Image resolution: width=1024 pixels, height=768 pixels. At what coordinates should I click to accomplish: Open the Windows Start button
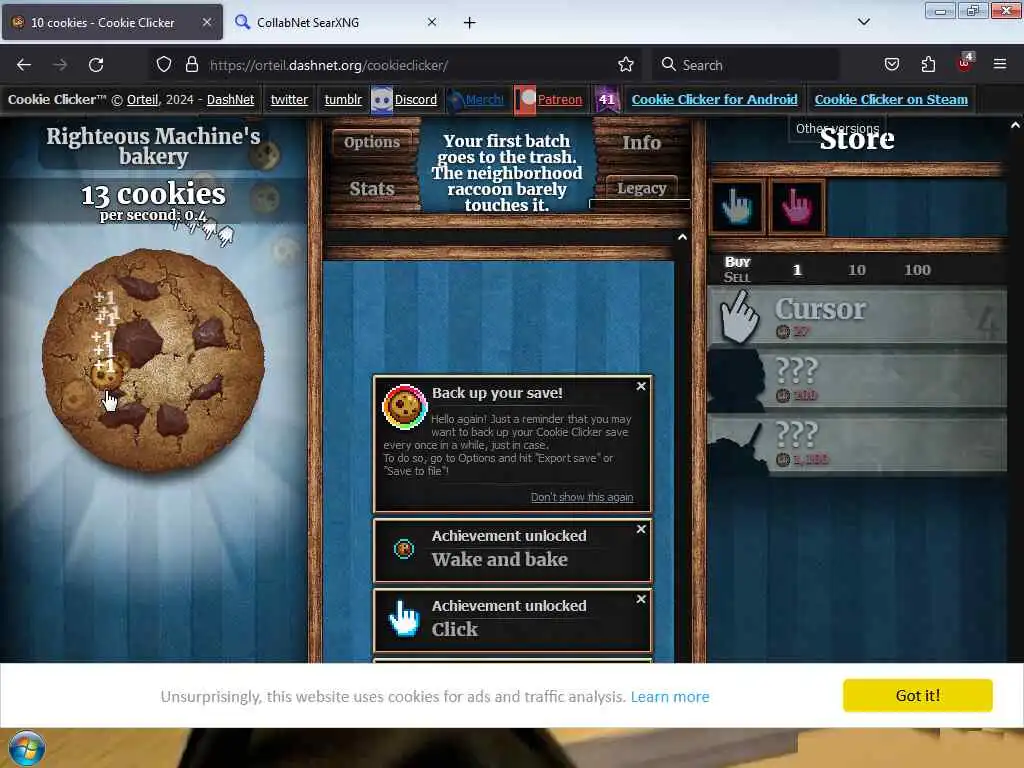[x=27, y=748]
